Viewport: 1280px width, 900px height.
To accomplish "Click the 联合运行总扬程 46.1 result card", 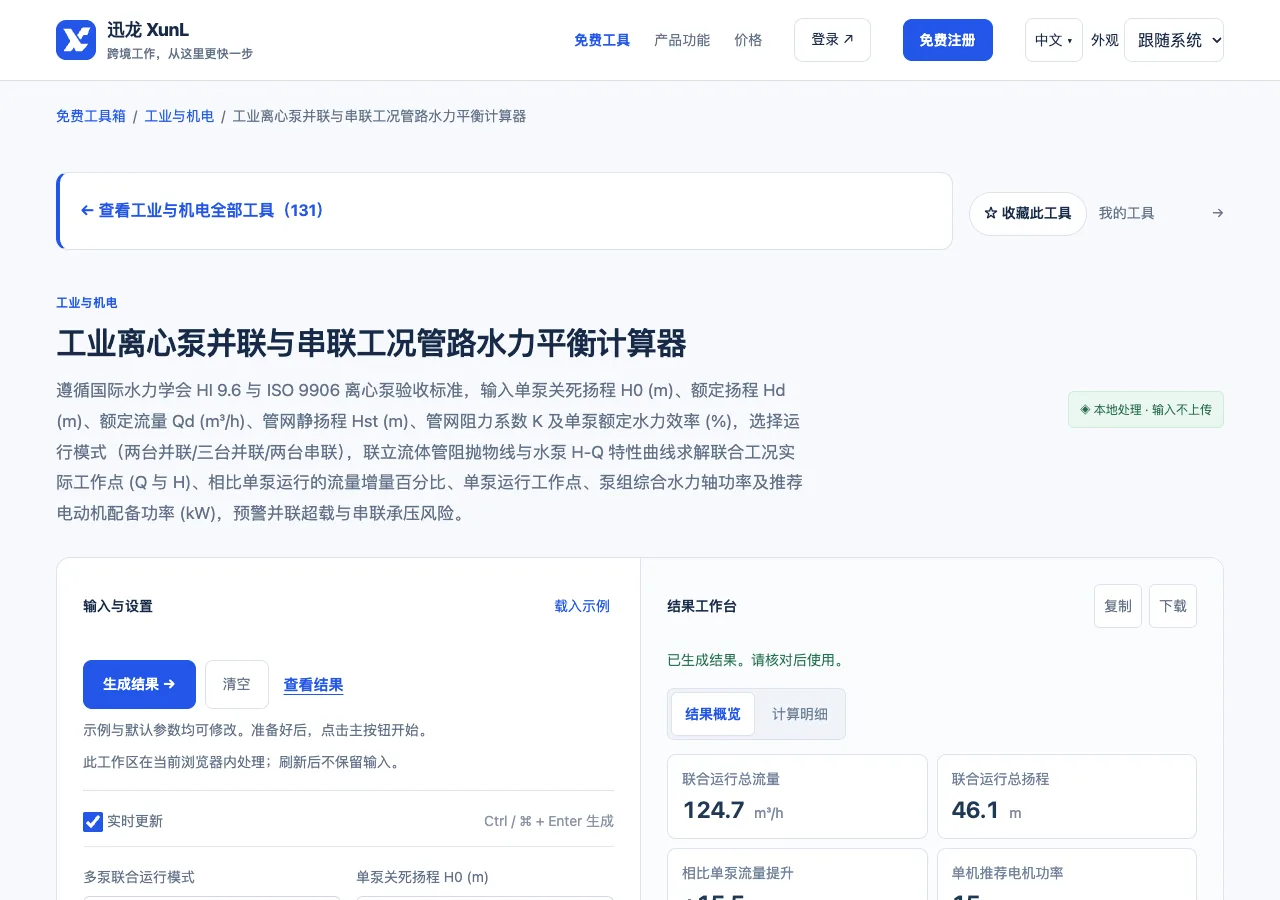I will click(1067, 796).
